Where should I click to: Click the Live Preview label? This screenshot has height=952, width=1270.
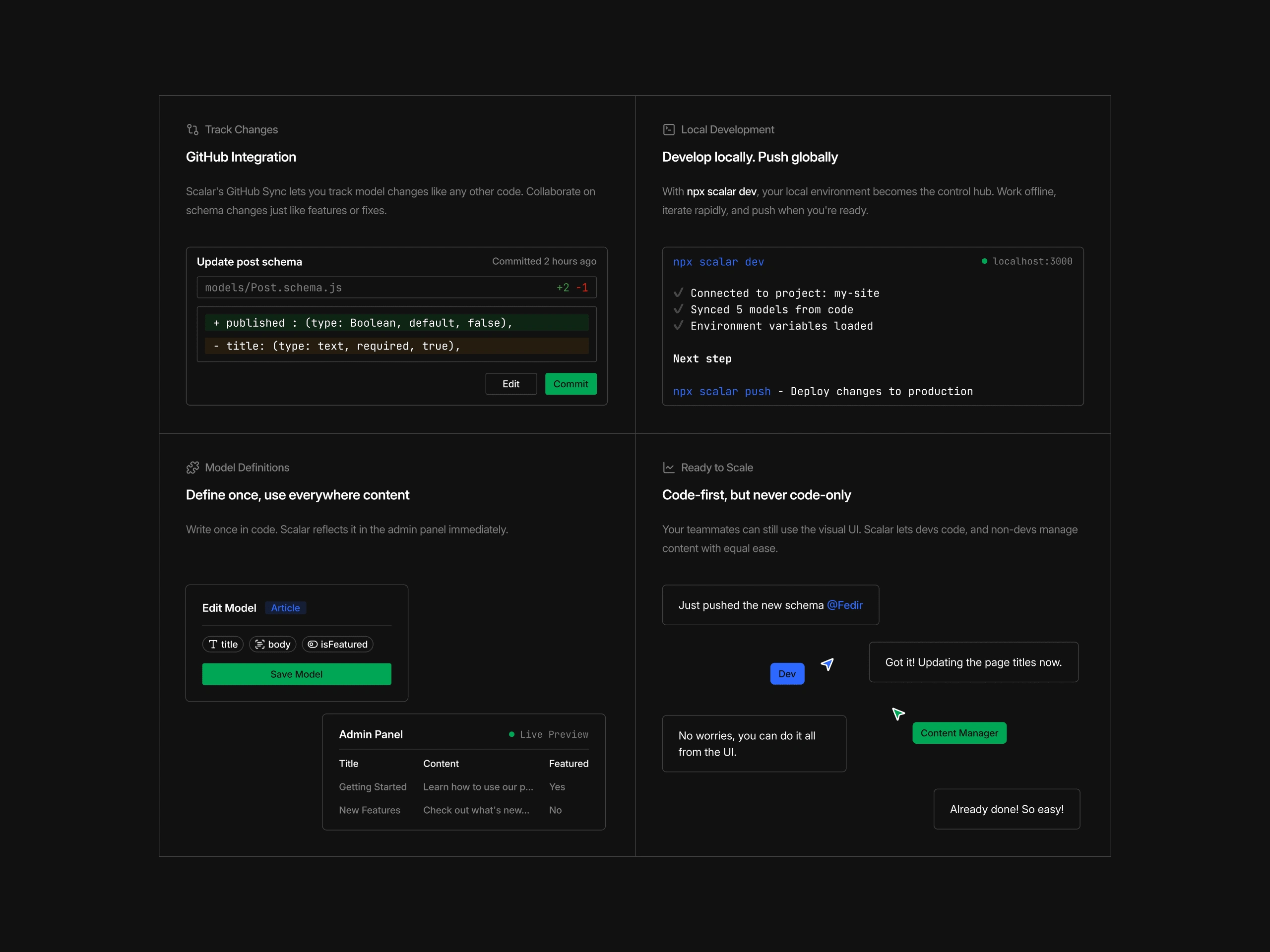tap(554, 734)
